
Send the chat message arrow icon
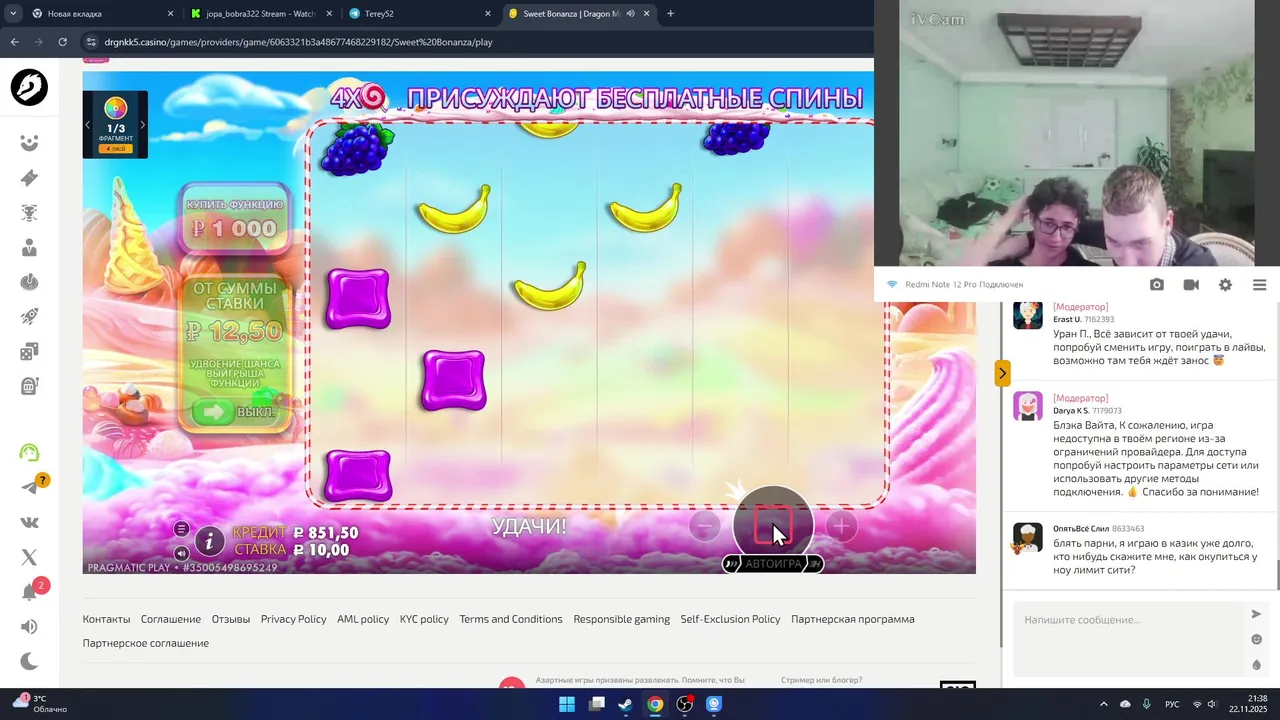[1257, 614]
